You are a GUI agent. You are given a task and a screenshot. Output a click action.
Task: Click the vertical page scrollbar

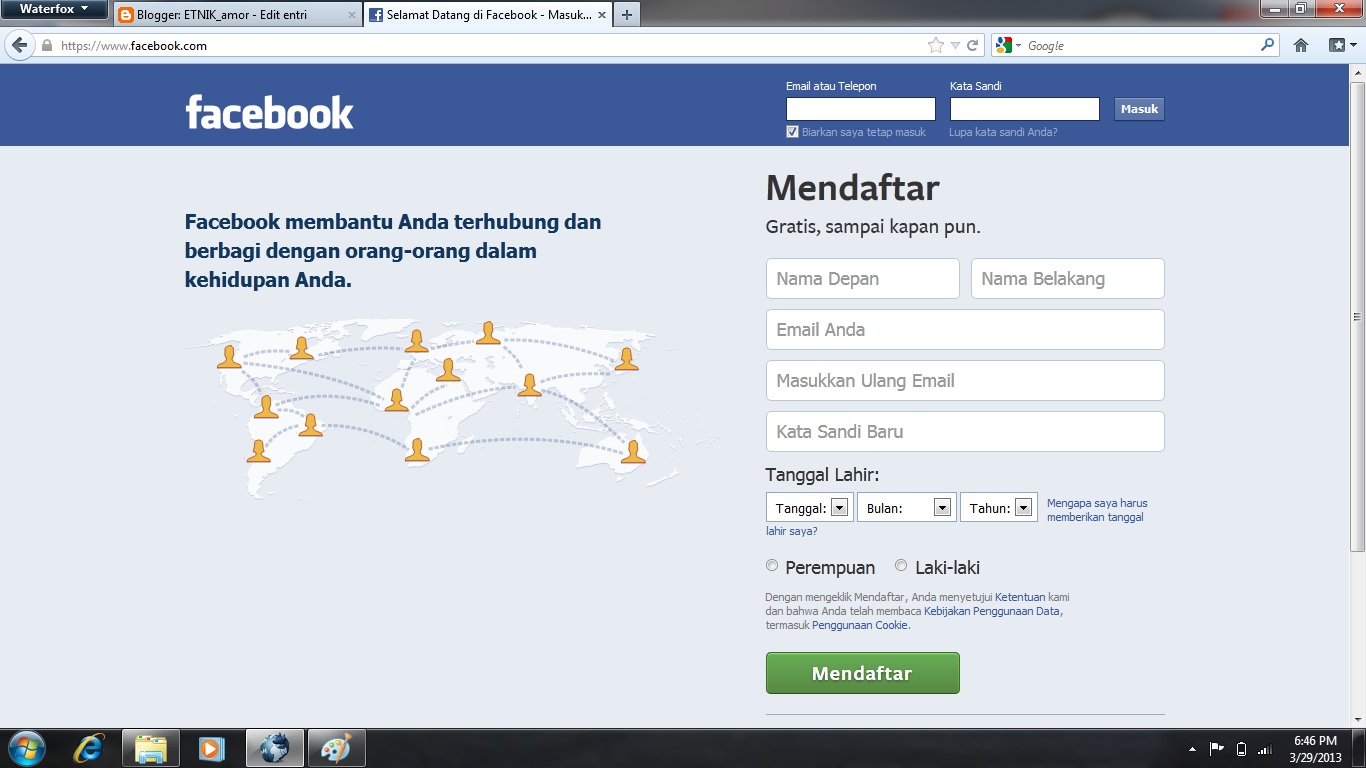pyautogui.click(x=1357, y=317)
